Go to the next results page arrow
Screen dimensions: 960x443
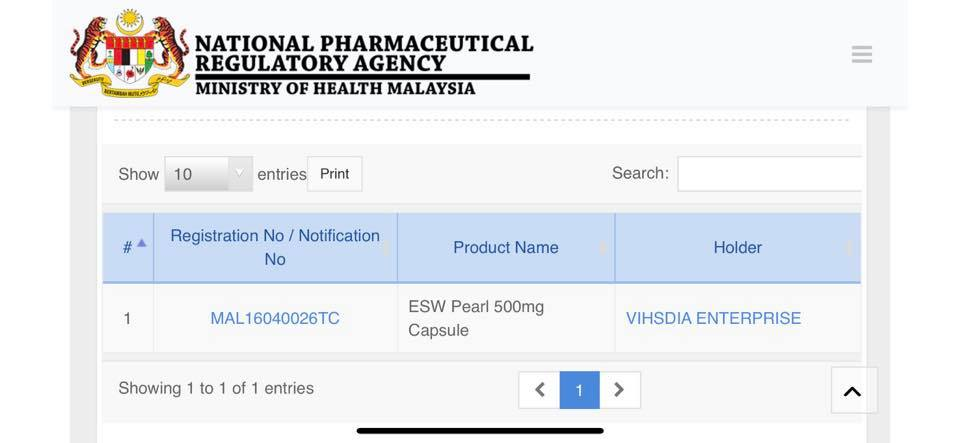click(x=619, y=390)
